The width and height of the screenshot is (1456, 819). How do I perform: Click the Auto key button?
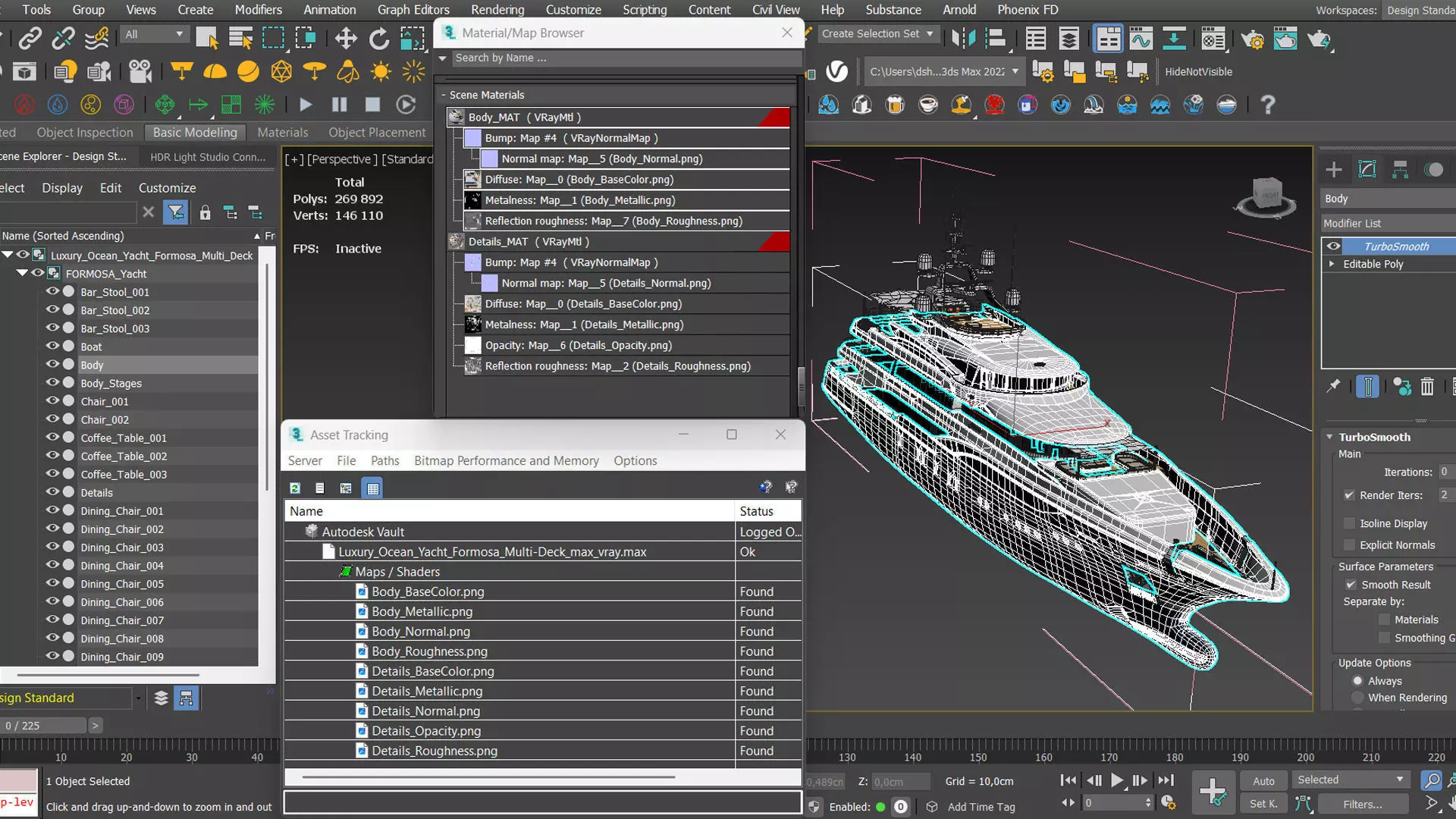(1263, 781)
